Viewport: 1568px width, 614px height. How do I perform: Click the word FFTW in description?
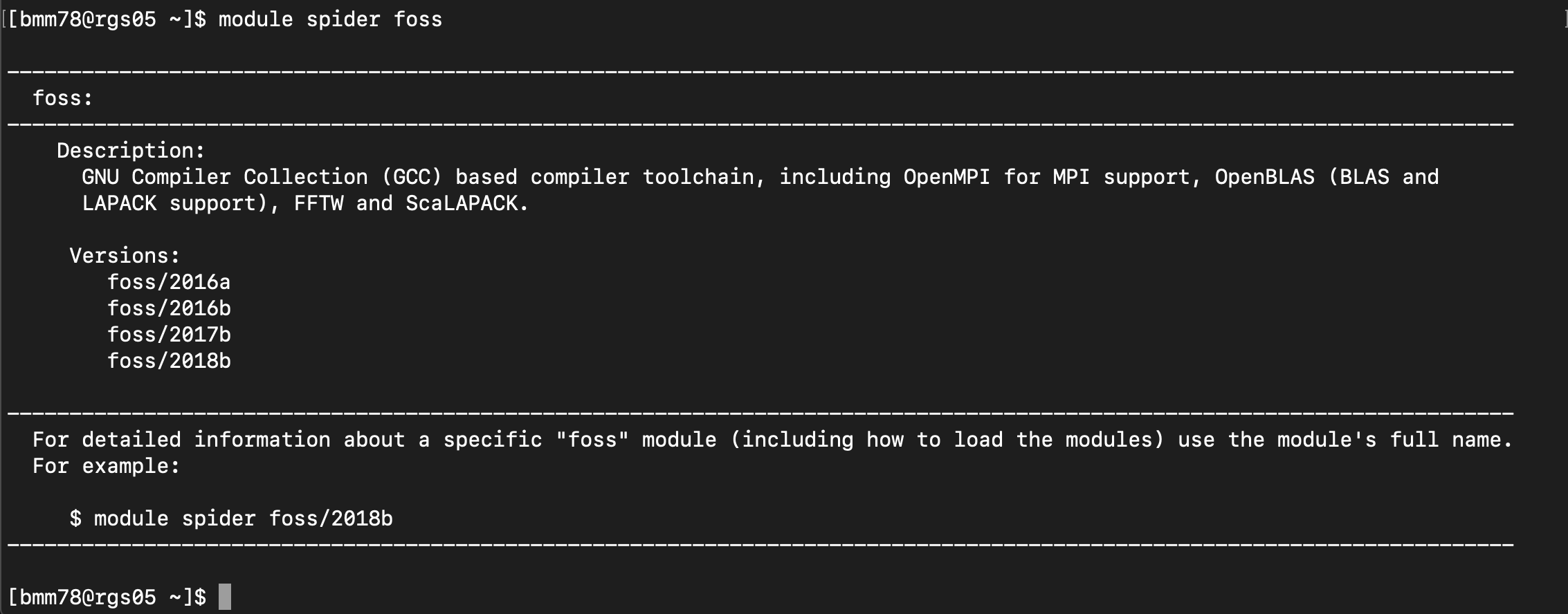[x=318, y=203]
